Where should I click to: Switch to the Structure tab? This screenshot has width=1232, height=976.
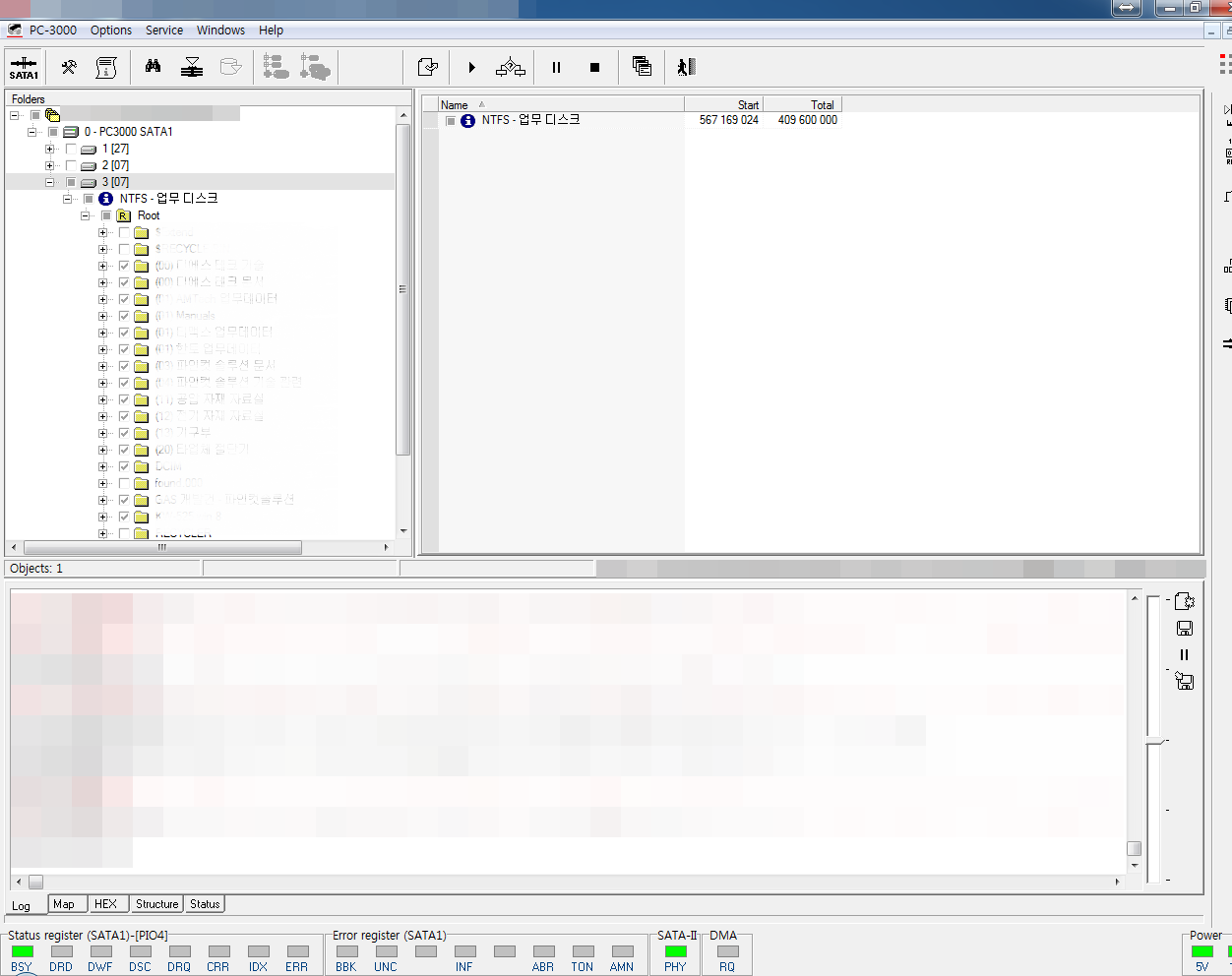[x=157, y=904]
